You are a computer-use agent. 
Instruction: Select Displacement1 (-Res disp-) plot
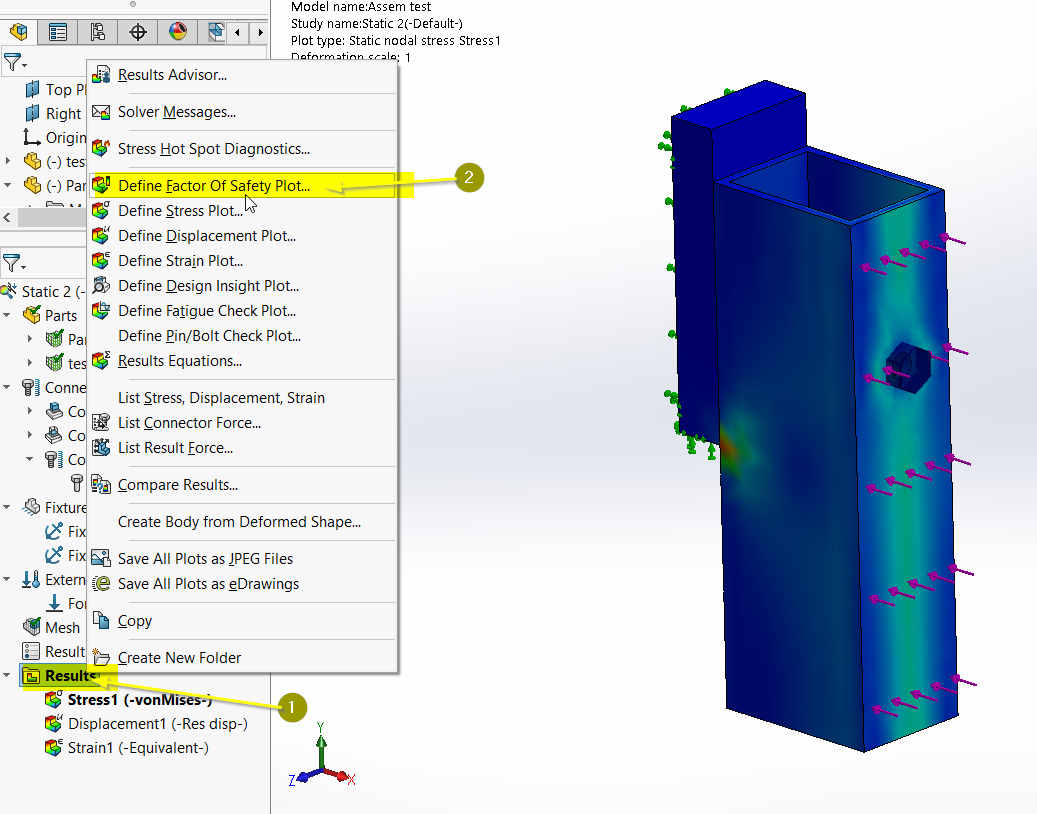click(146, 724)
